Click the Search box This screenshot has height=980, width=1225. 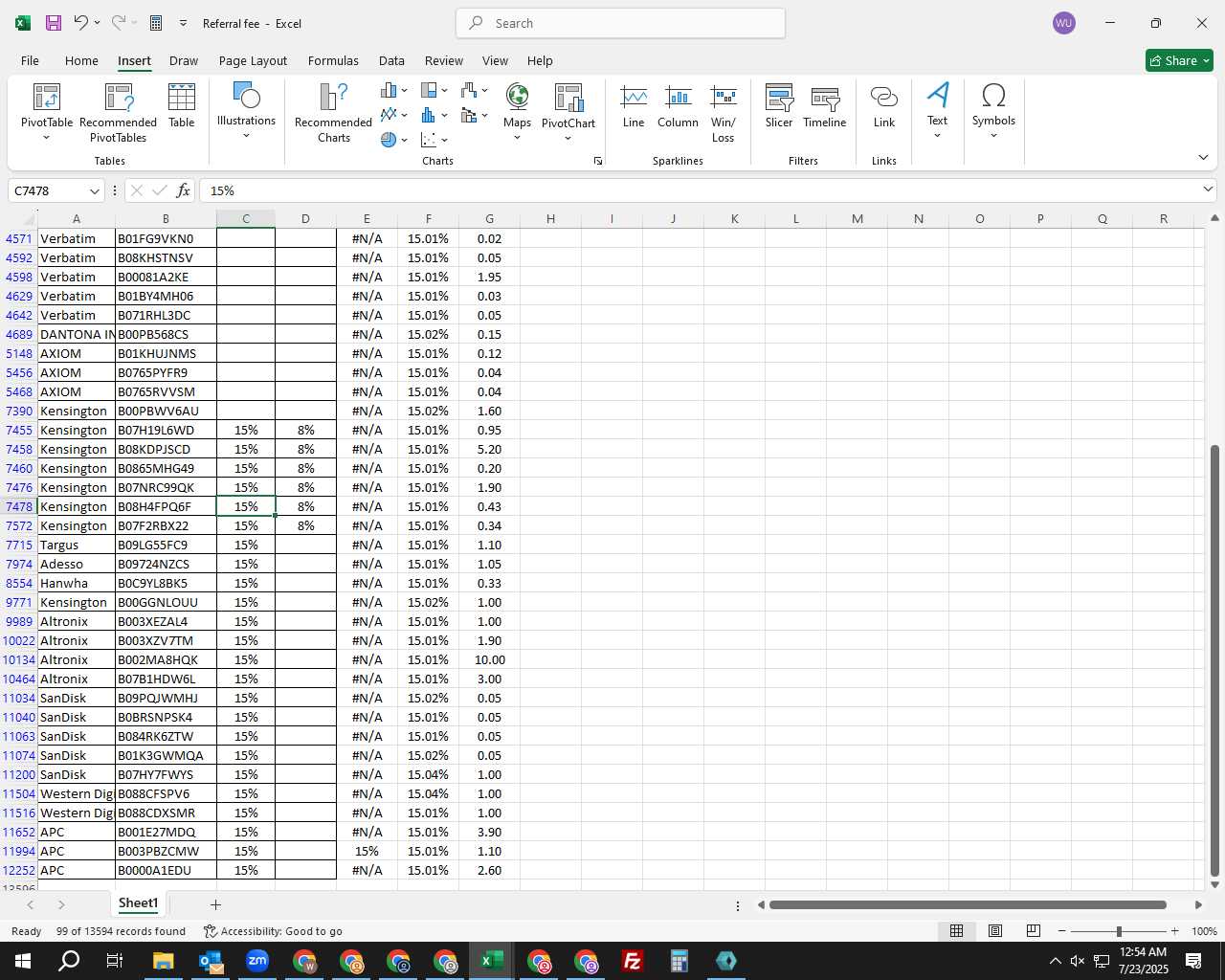point(620,23)
